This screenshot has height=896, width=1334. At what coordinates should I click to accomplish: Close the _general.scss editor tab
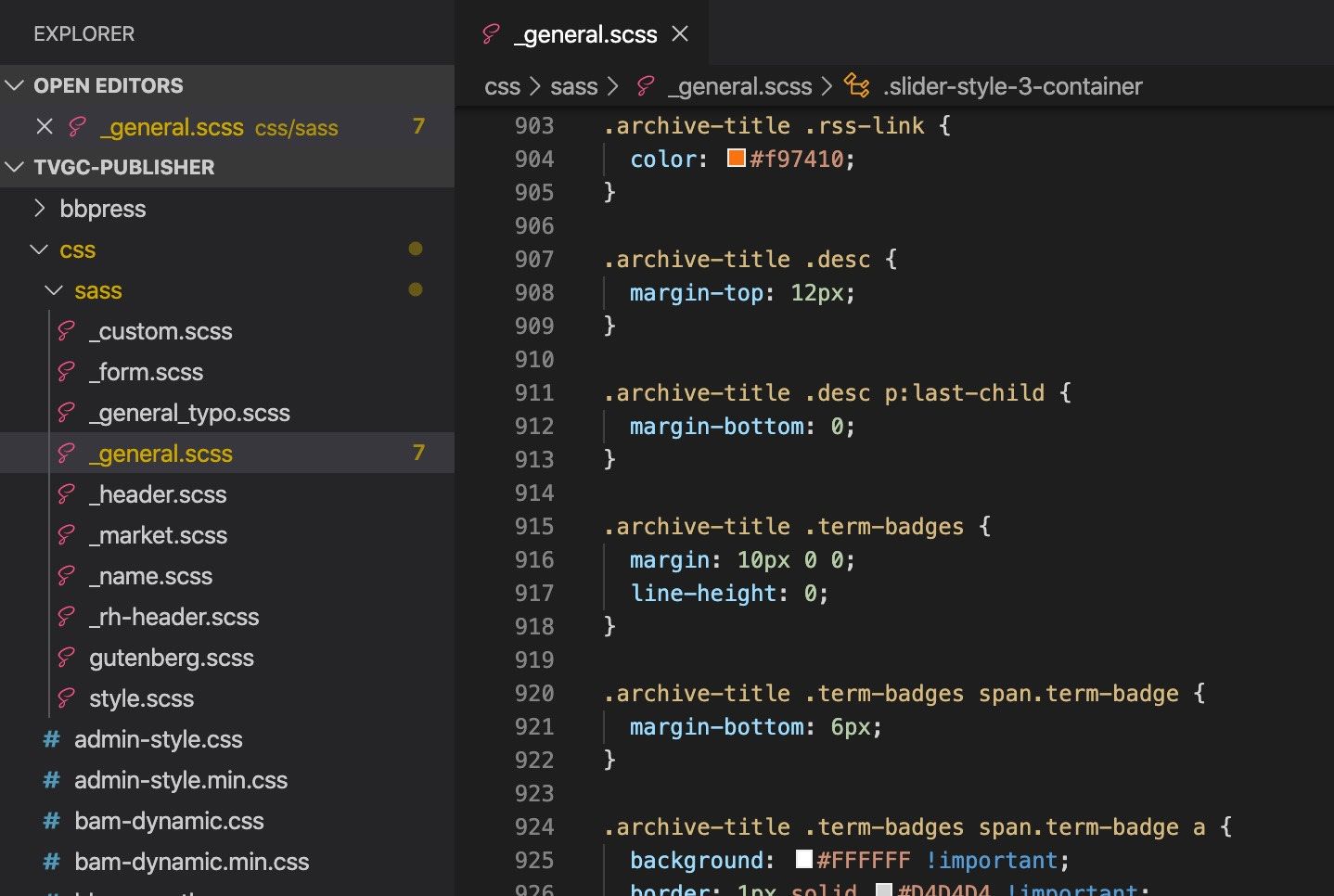pos(680,34)
